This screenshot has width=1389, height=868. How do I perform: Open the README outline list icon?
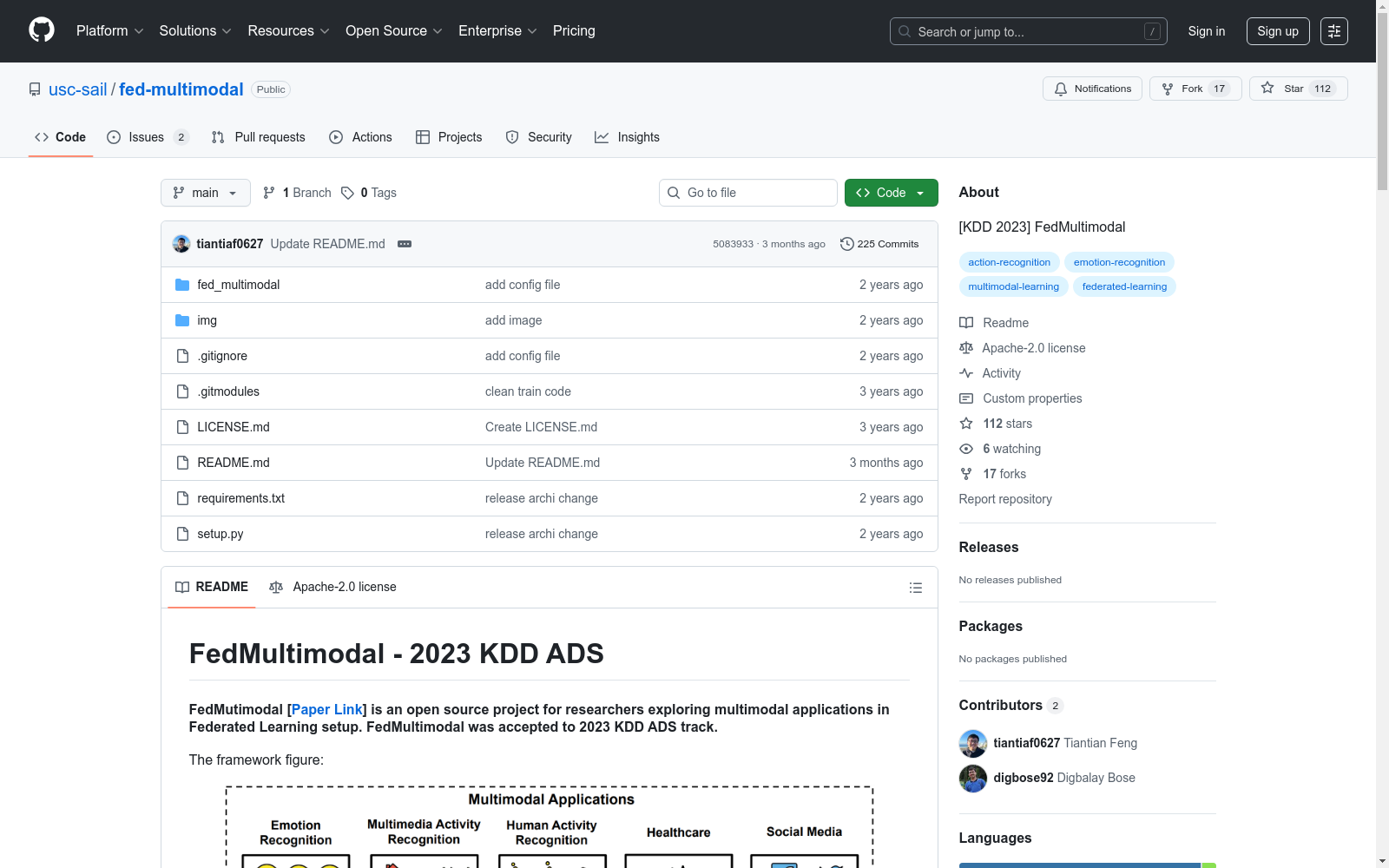pyautogui.click(x=916, y=588)
